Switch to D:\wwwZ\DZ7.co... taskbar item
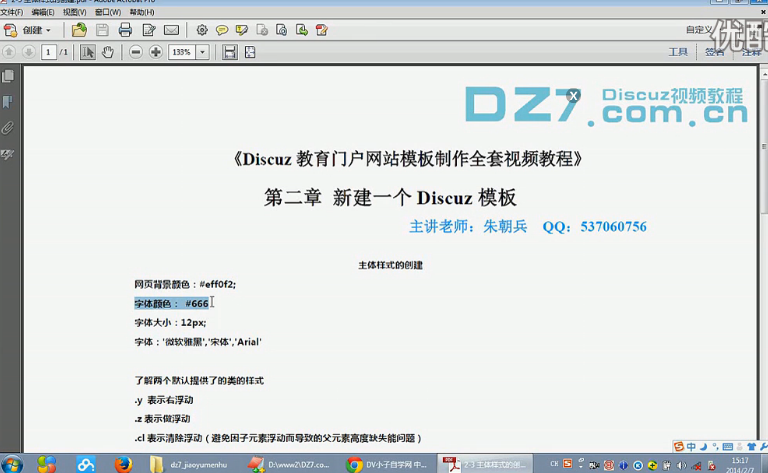Viewport: 768px width, 473px height. pyautogui.click(x=289, y=464)
